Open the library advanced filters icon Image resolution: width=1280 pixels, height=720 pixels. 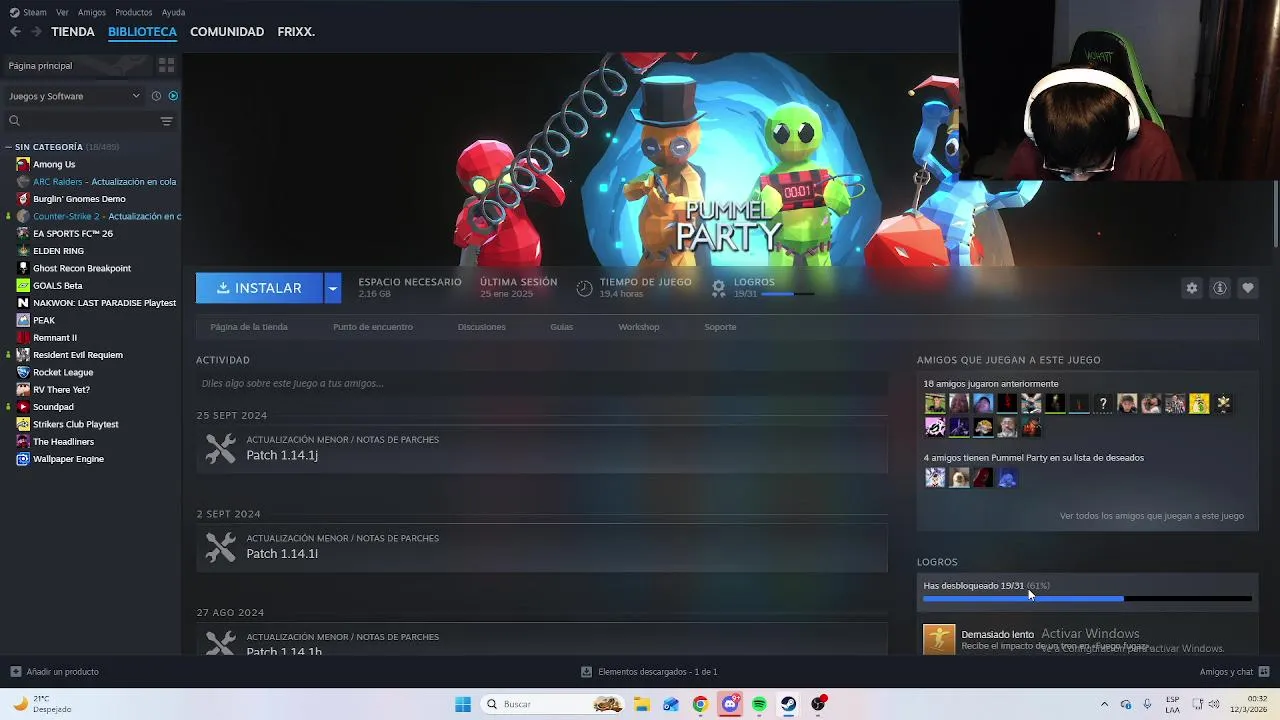coord(166,121)
